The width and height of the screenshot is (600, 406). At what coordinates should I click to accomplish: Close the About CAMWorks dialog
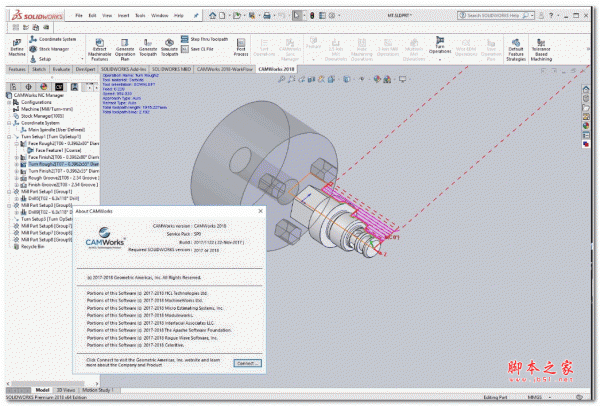click(x=263, y=213)
